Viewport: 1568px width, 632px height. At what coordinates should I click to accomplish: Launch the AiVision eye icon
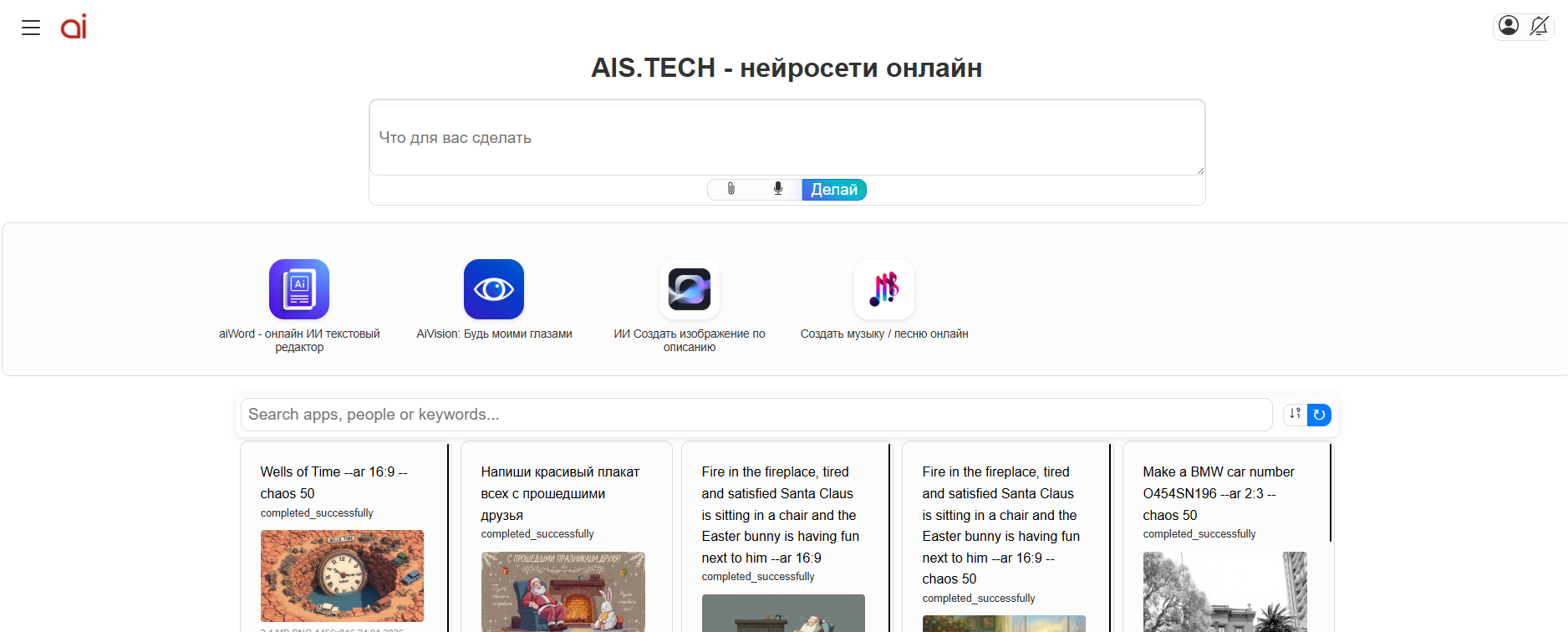pyautogui.click(x=494, y=289)
